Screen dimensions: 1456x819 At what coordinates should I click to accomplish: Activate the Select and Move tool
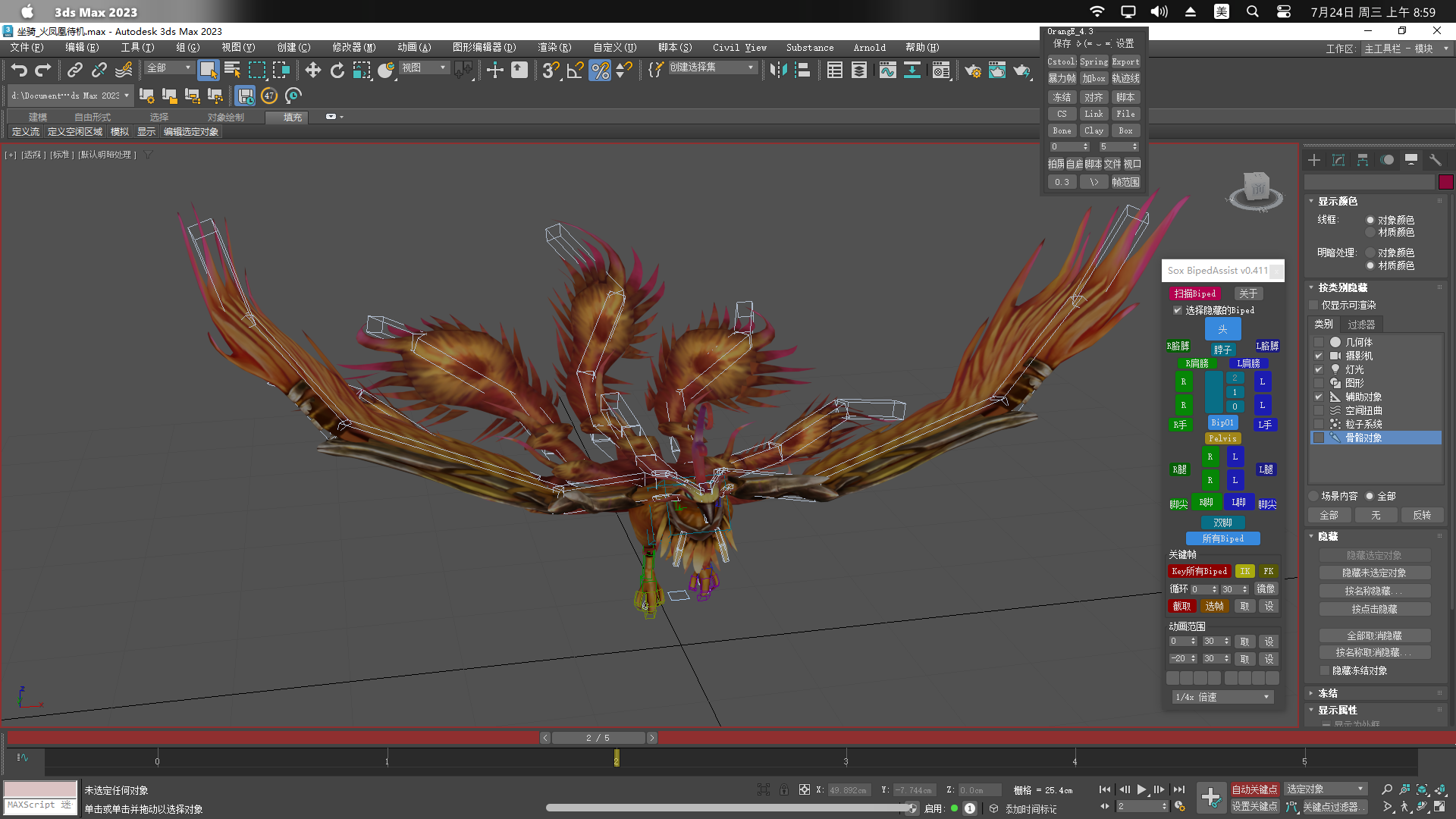point(312,71)
